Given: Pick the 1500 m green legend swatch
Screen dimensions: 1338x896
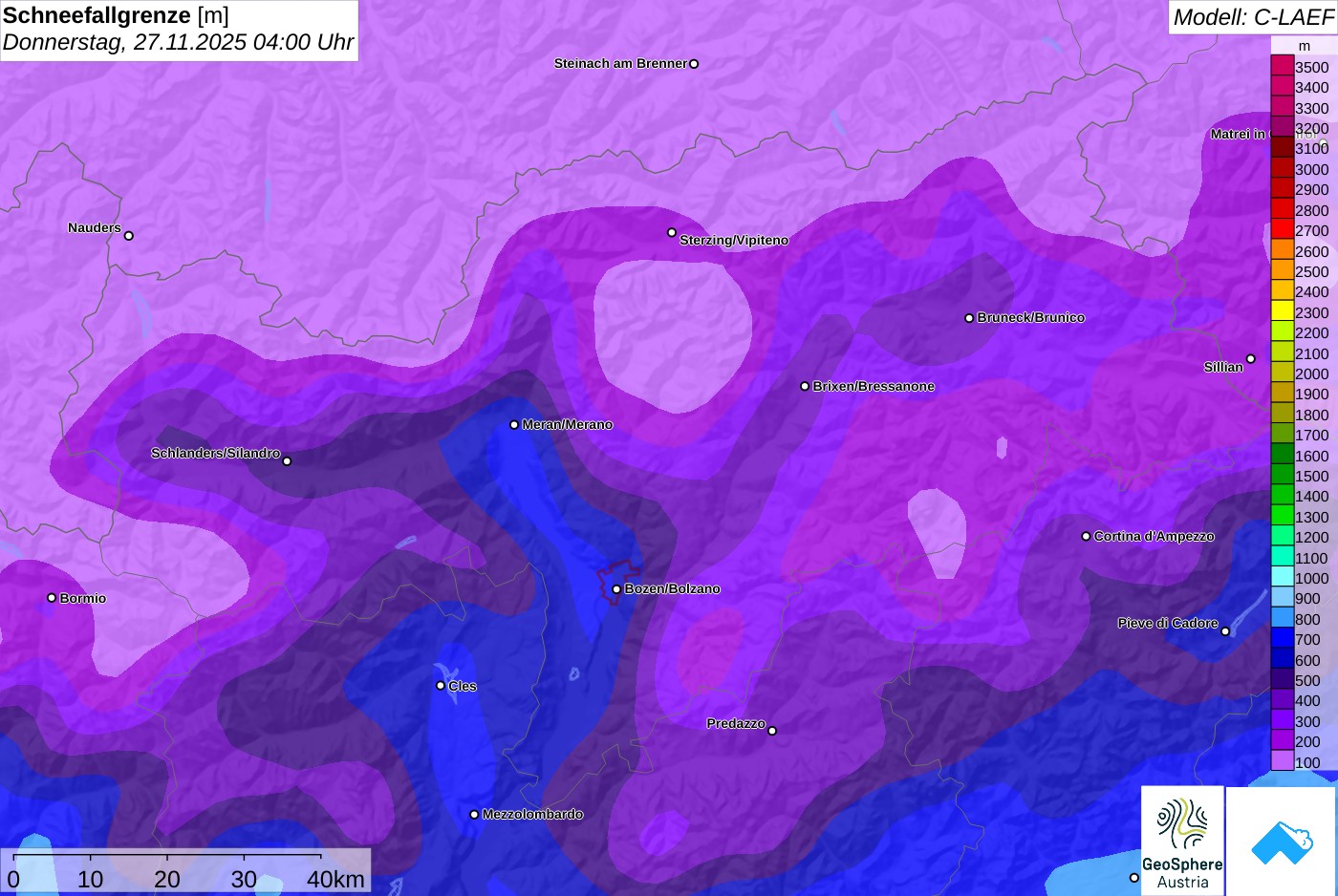Looking at the screenshot, I should (1283, 475).
